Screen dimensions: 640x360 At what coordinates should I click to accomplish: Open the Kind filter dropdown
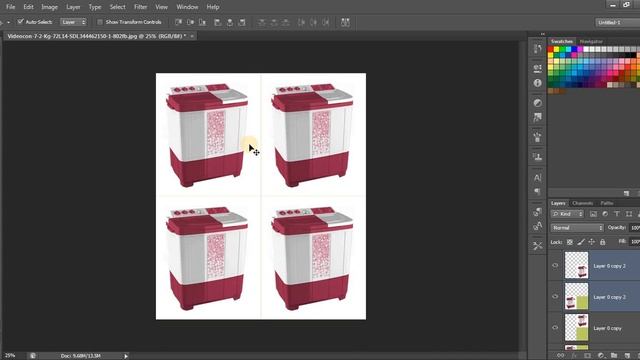pos(567,214)
